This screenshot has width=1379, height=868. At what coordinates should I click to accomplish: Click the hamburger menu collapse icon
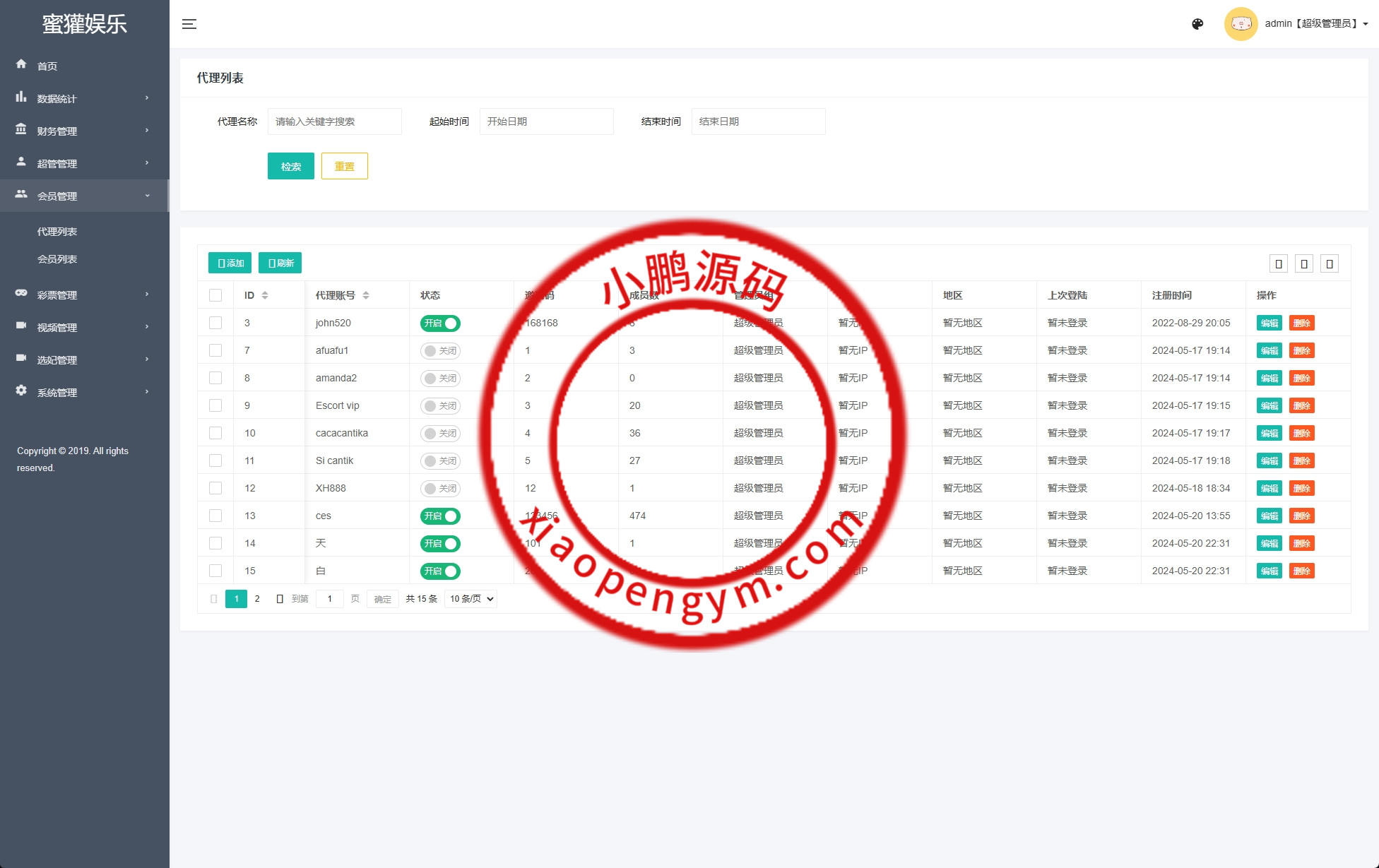(x=189, y=24)
